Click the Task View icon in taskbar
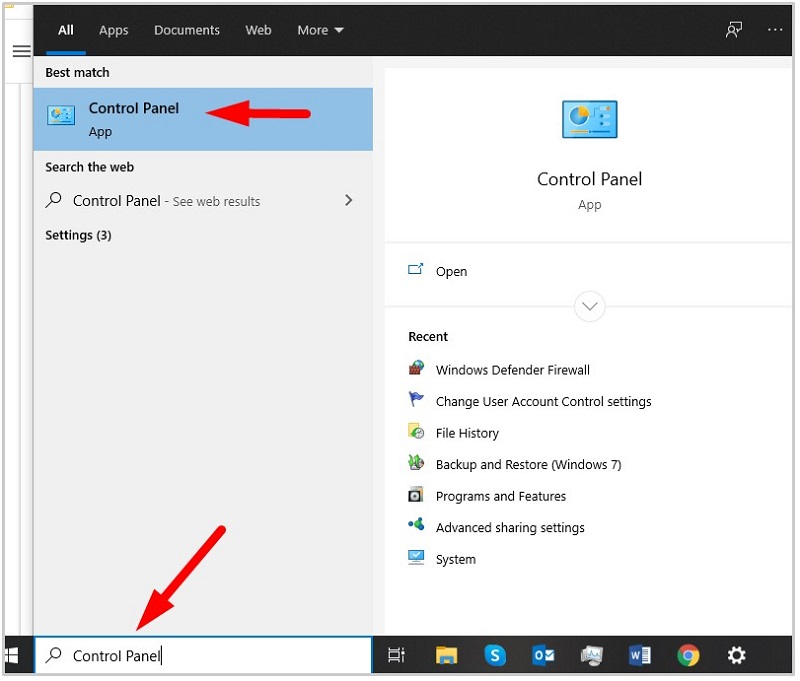 tap(396, 655)
